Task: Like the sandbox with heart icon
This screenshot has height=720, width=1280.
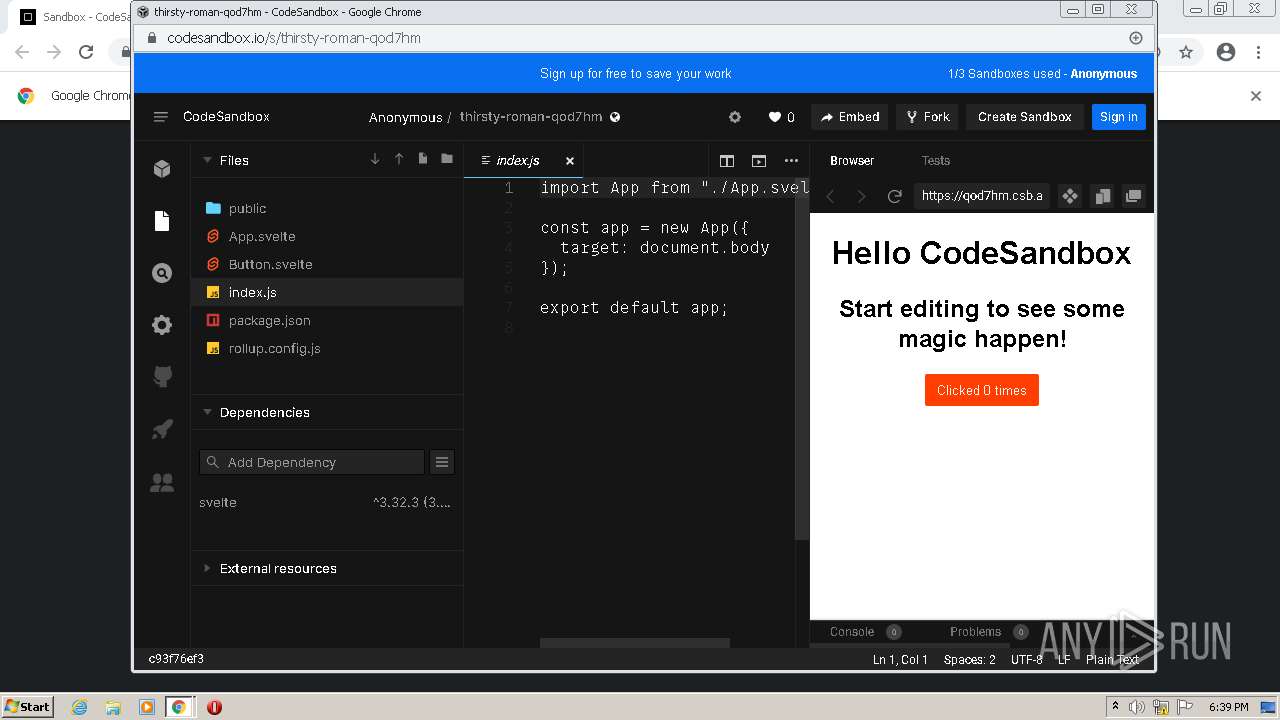Action: click(774, 117)
